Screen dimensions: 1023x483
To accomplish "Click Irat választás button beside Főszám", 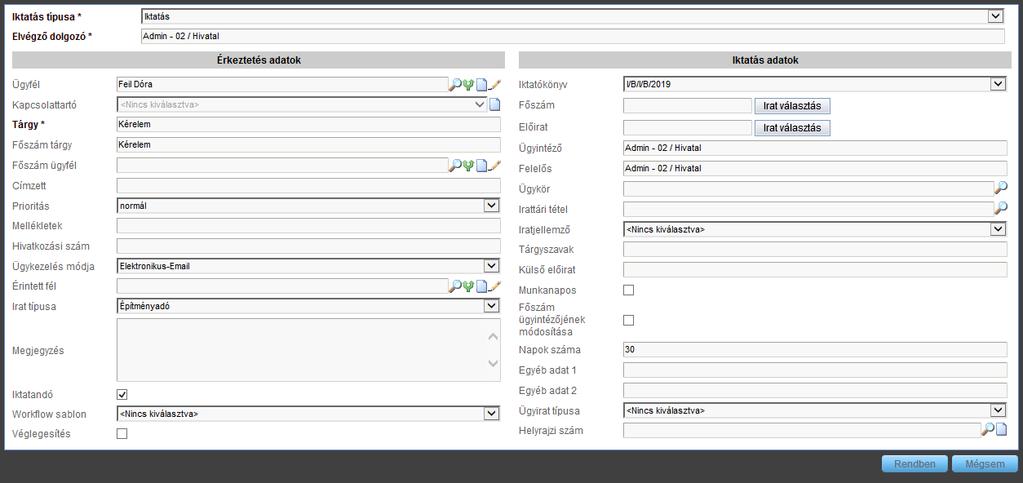I will click(792, 106).
